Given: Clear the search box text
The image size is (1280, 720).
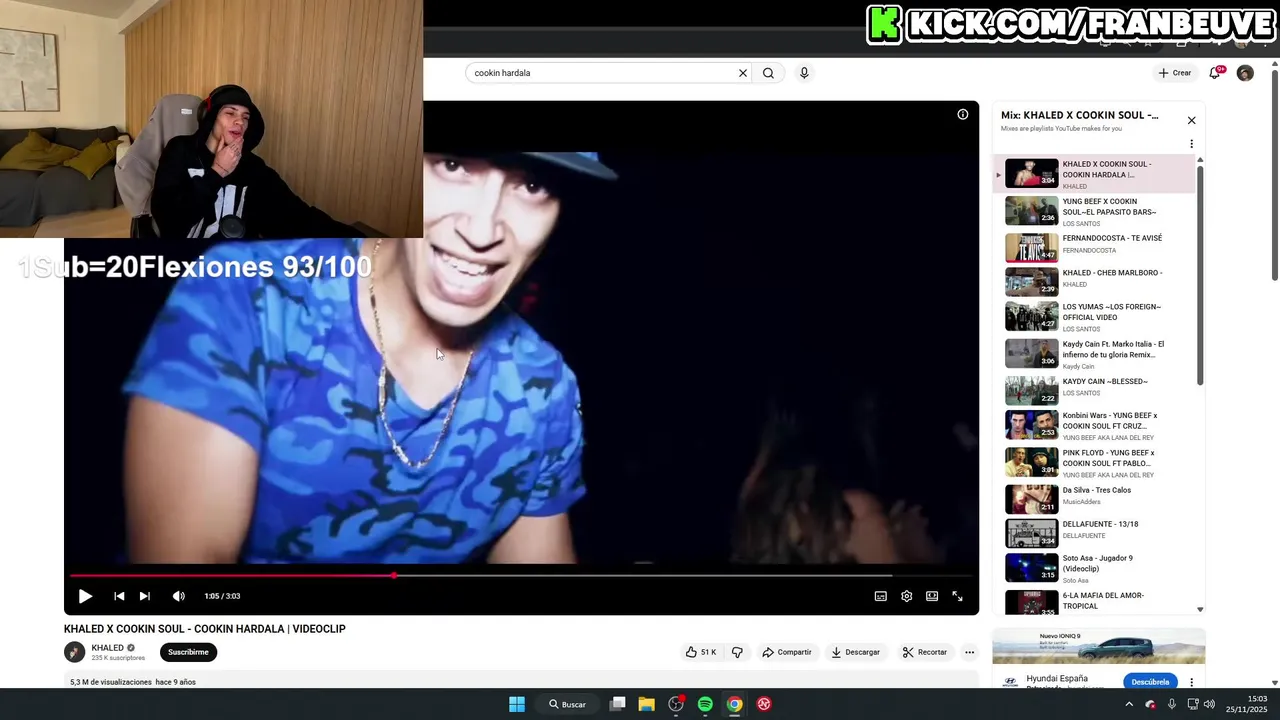Looking at the screenshot, I should 743,73.
